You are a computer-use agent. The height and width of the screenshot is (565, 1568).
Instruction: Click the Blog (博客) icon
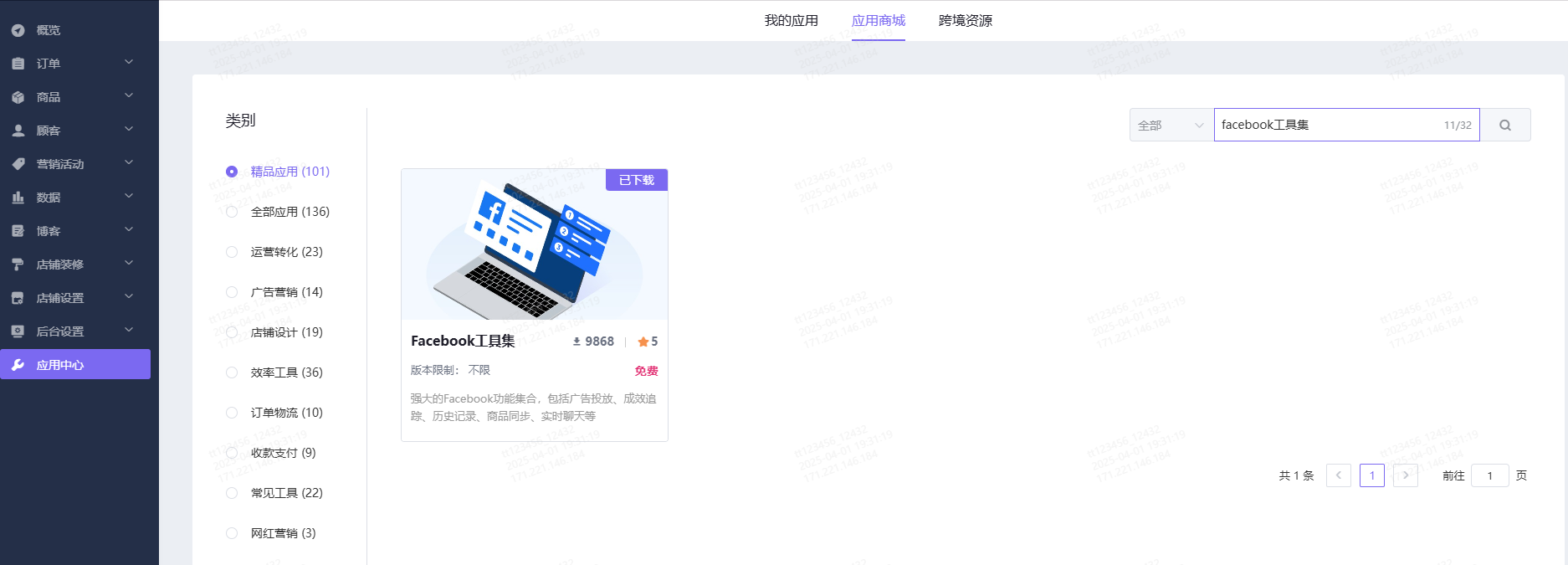pos(18,231)
